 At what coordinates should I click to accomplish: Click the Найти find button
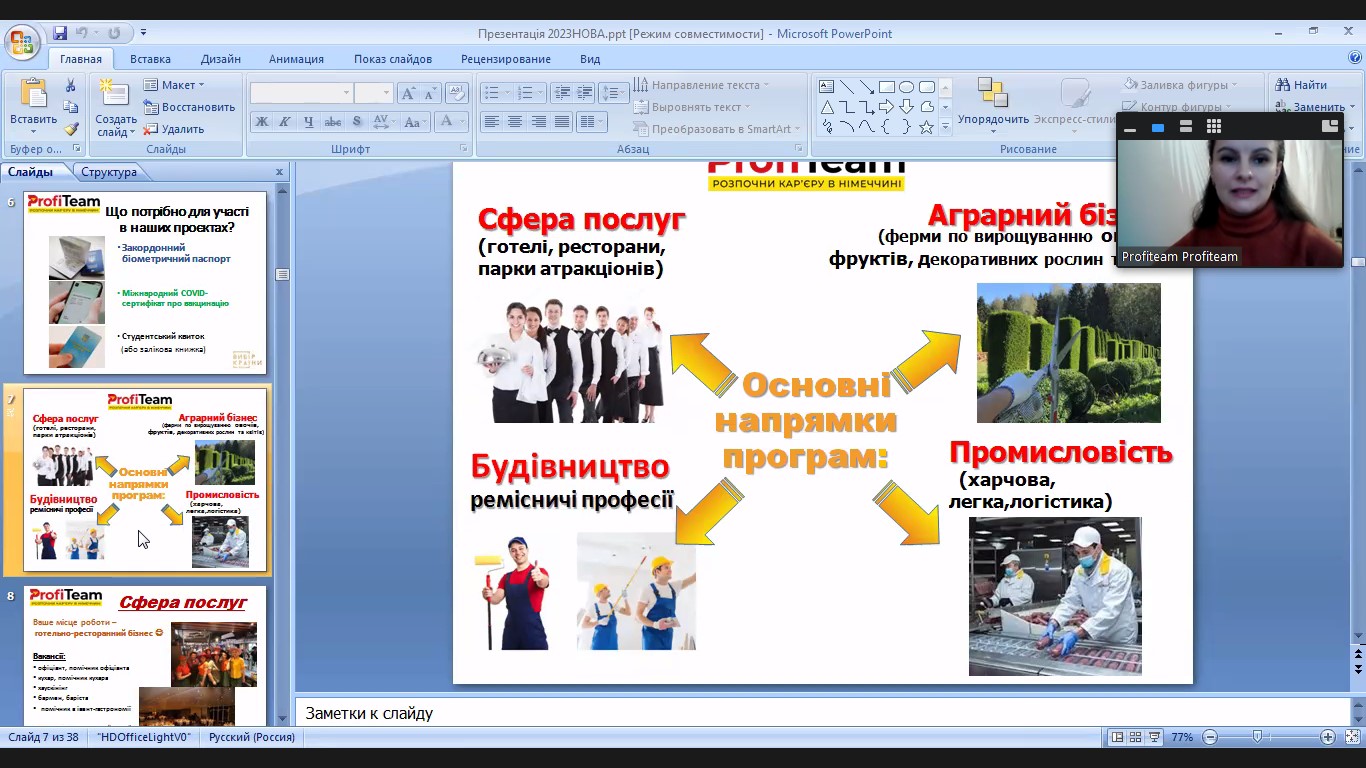point(1301,85)
